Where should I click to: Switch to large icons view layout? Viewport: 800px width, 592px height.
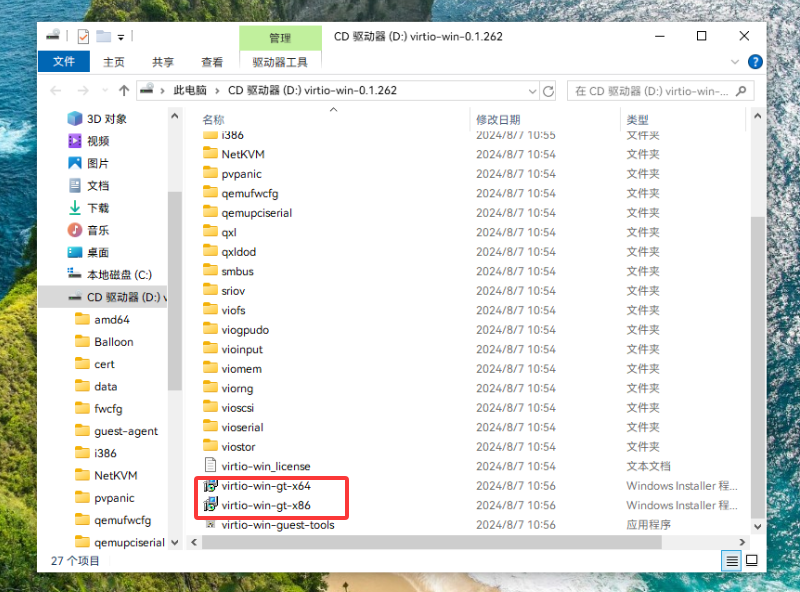752,560
